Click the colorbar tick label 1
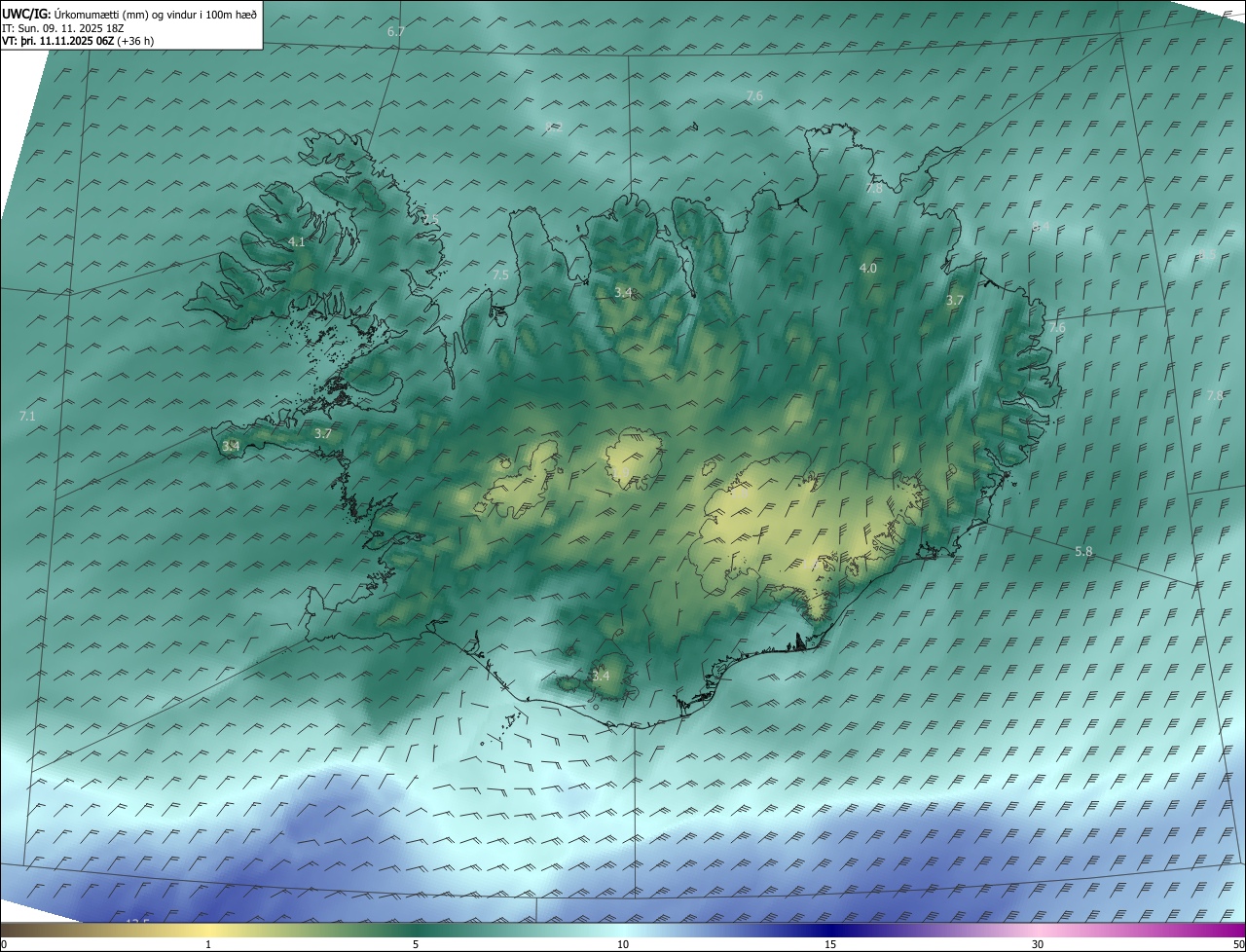The image size is (1246, 952). click(208, 945)
